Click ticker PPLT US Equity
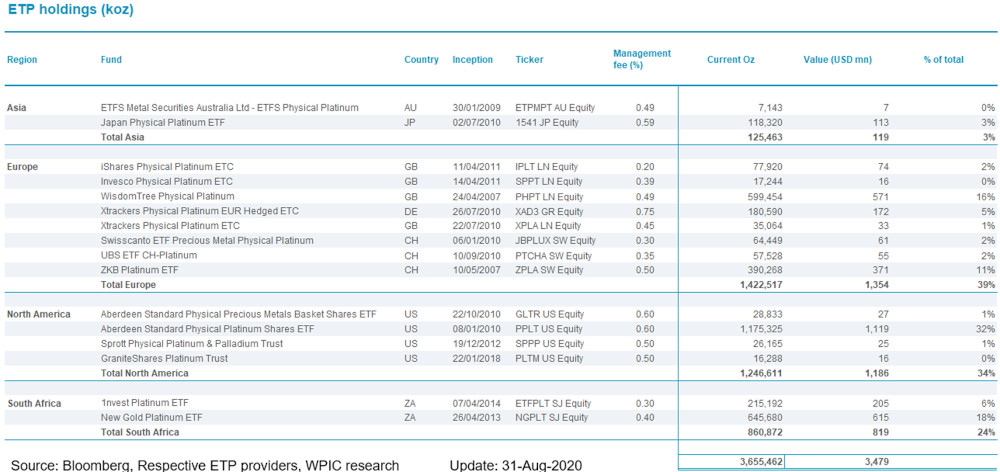Viewport: 1000px width, 472px height. 550,329
